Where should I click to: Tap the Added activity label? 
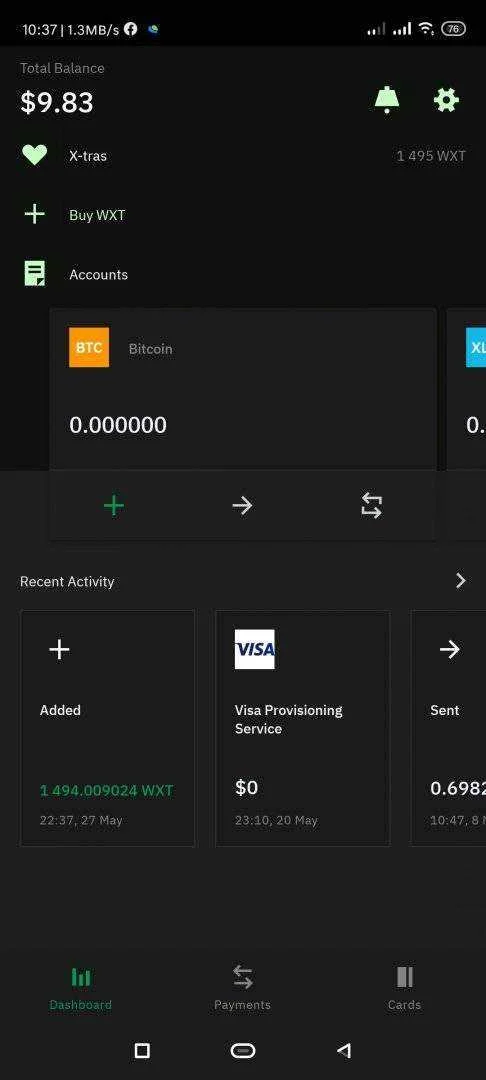[x=61, y=710]
